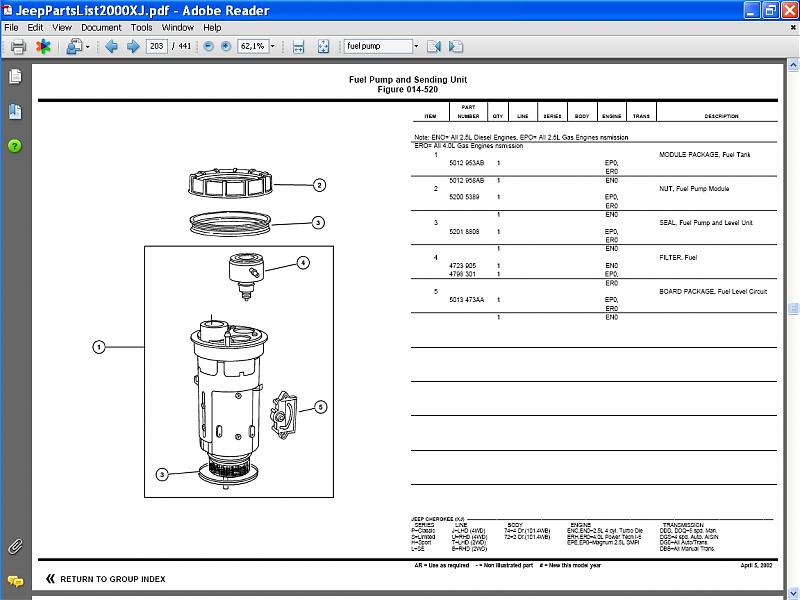The width and height of the screenshot is (800, 600).
Task: Click the Find Previous icon beside the search box
Action: pyautogui.click(x=434, y=46)
